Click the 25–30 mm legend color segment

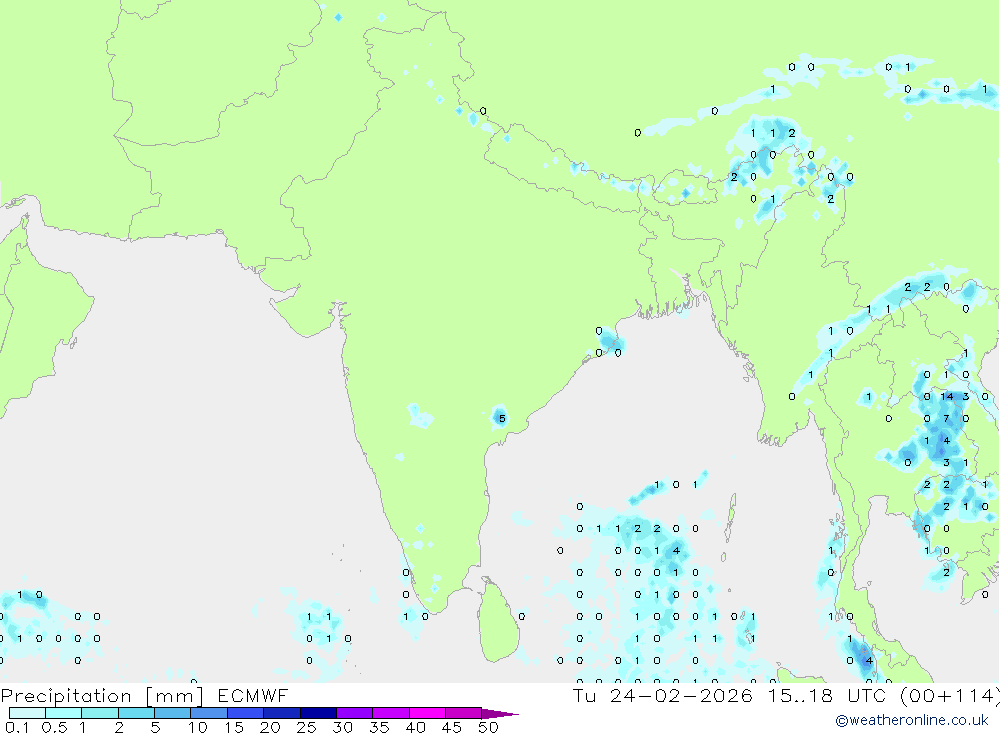pyautogui.click(x=318, y=713)
